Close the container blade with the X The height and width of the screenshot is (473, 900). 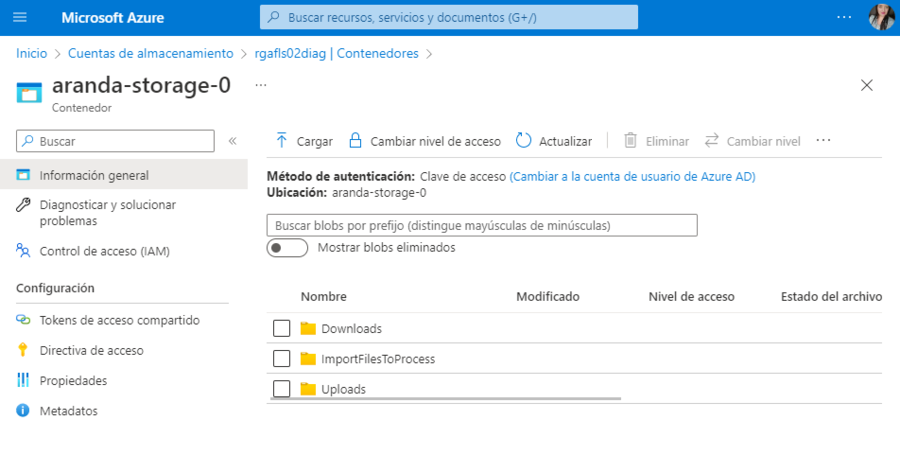coord(867,86)
